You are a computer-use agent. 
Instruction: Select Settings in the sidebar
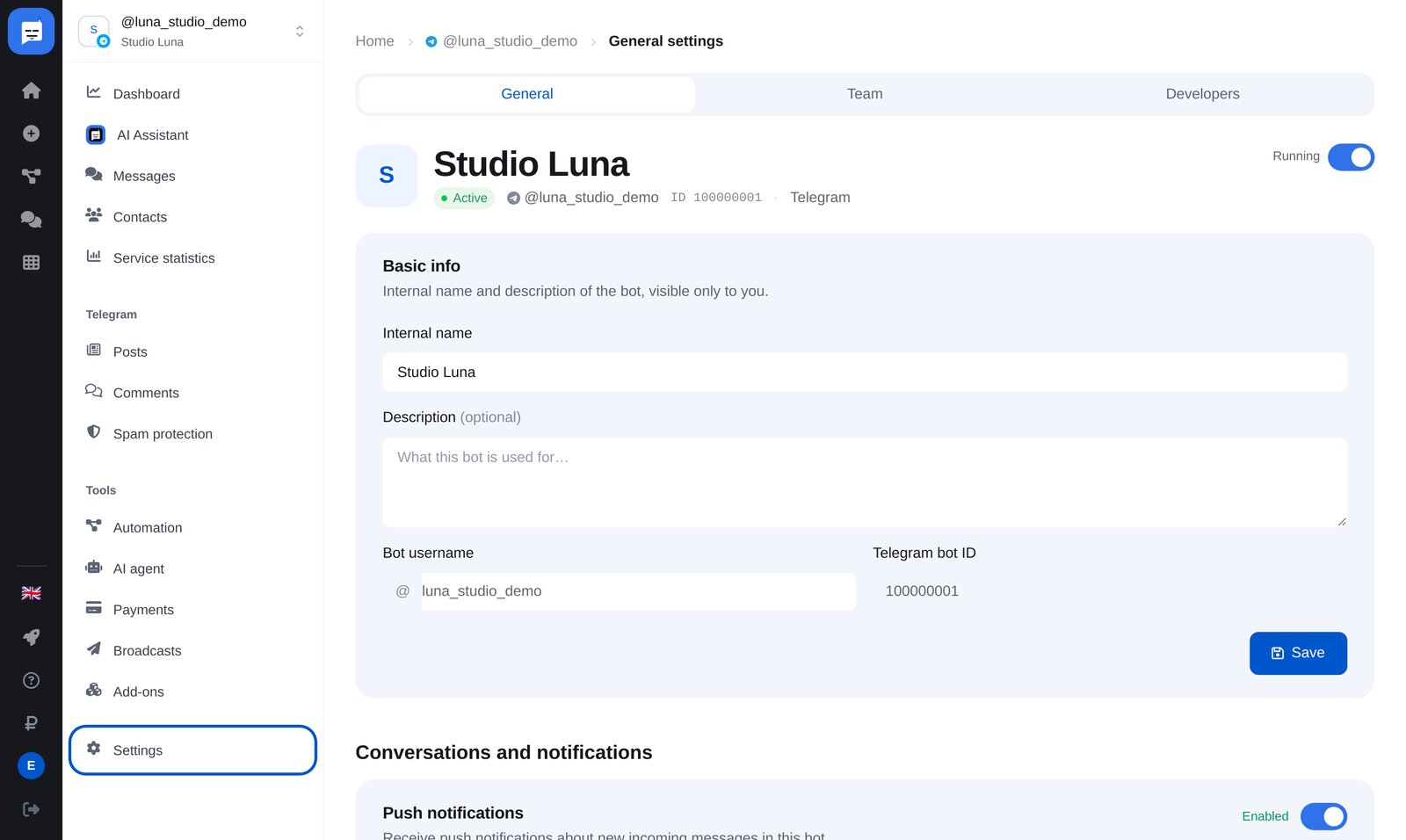pos(192,750)
